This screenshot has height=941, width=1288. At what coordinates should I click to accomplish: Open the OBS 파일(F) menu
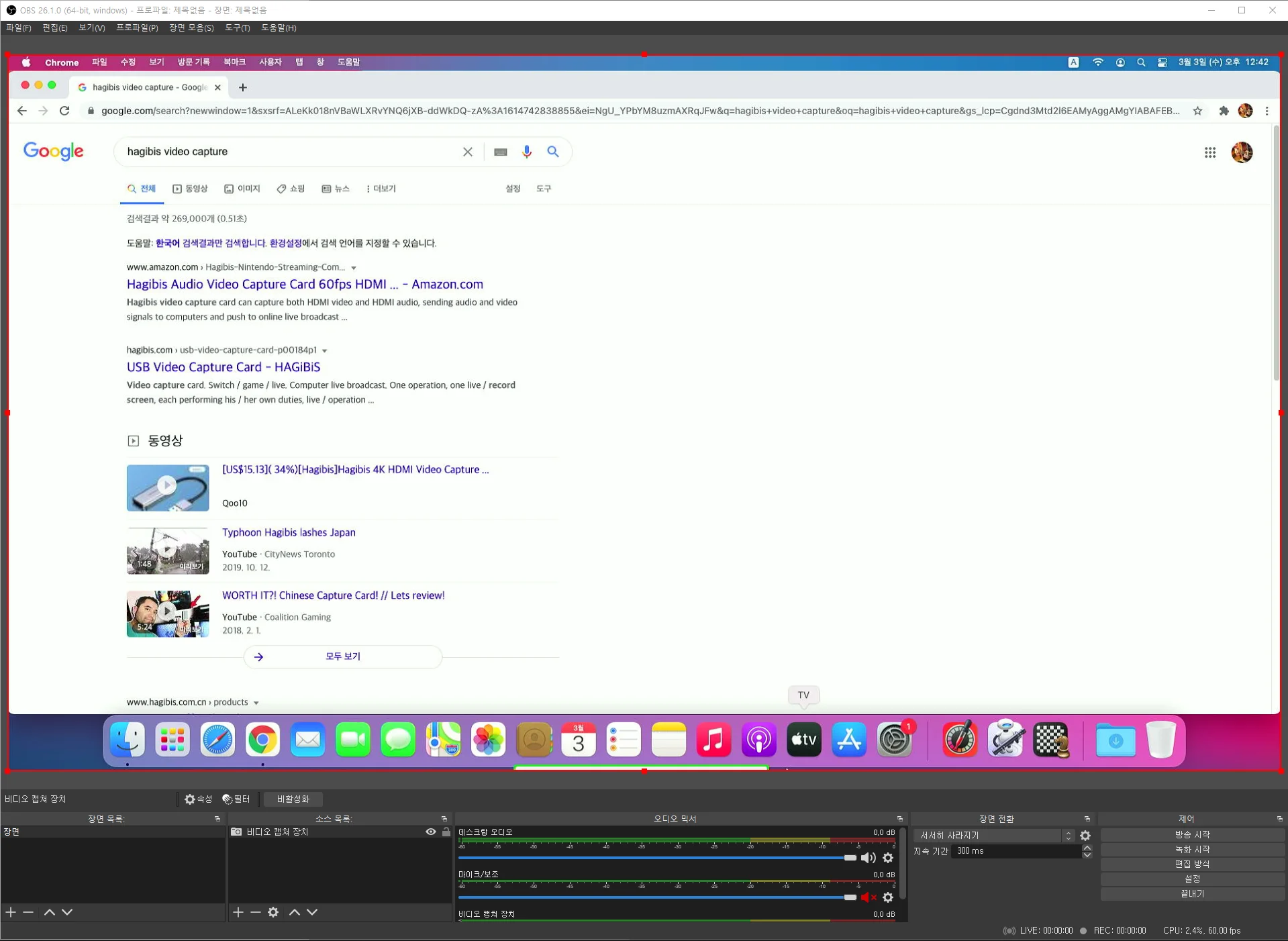[x=18, y=28]
